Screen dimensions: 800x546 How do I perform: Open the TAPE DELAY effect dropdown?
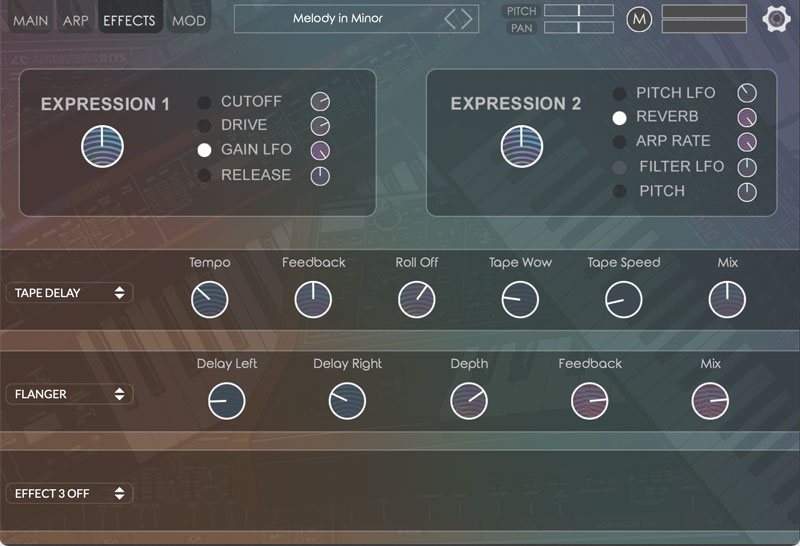click(69, 293)
